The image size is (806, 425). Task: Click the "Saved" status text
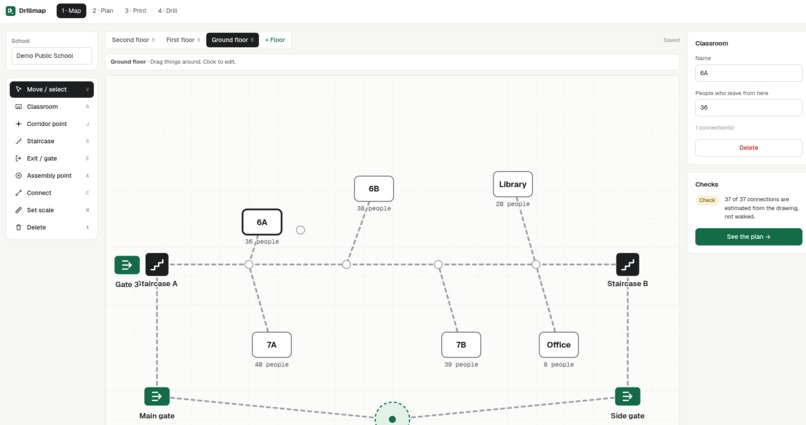click(x=671, y=40)
